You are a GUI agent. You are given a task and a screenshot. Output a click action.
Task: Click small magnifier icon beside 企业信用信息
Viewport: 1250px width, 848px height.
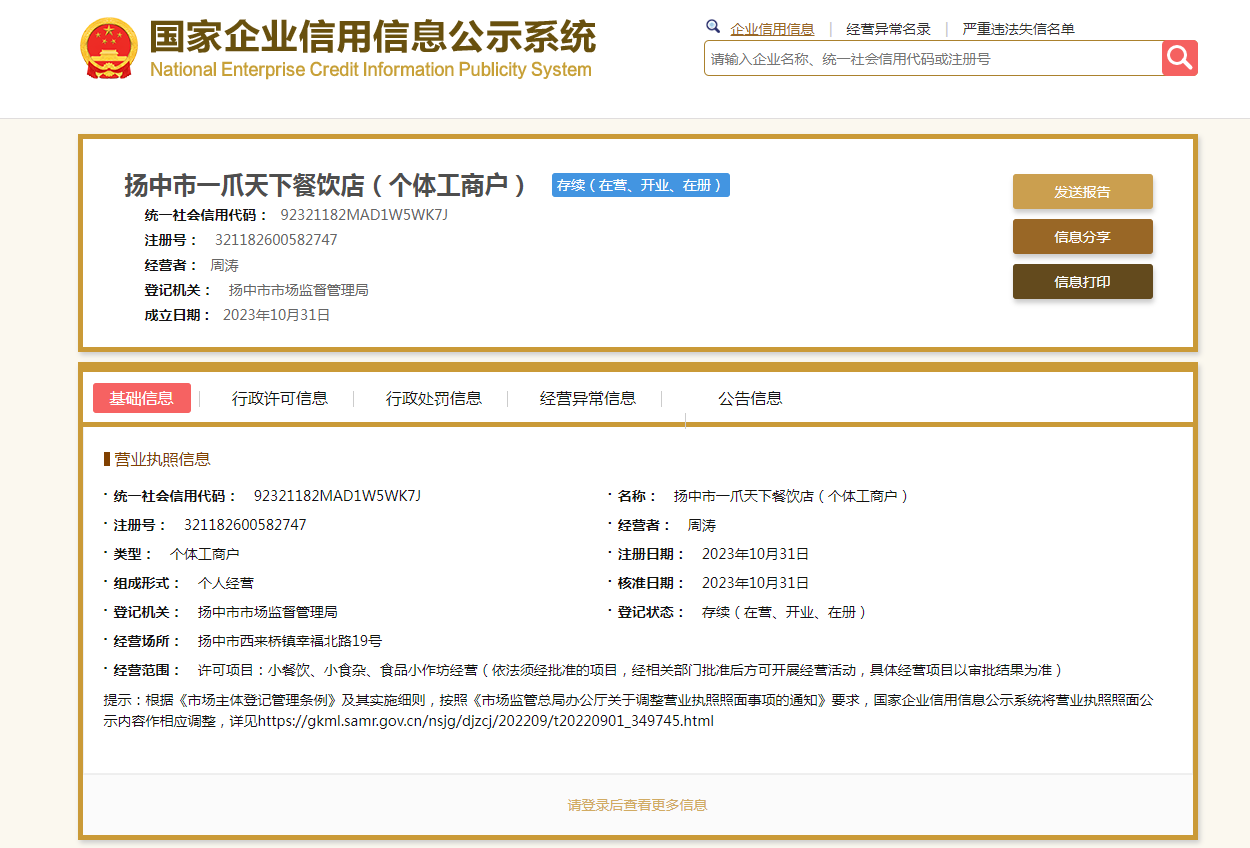tap(713, 27)
